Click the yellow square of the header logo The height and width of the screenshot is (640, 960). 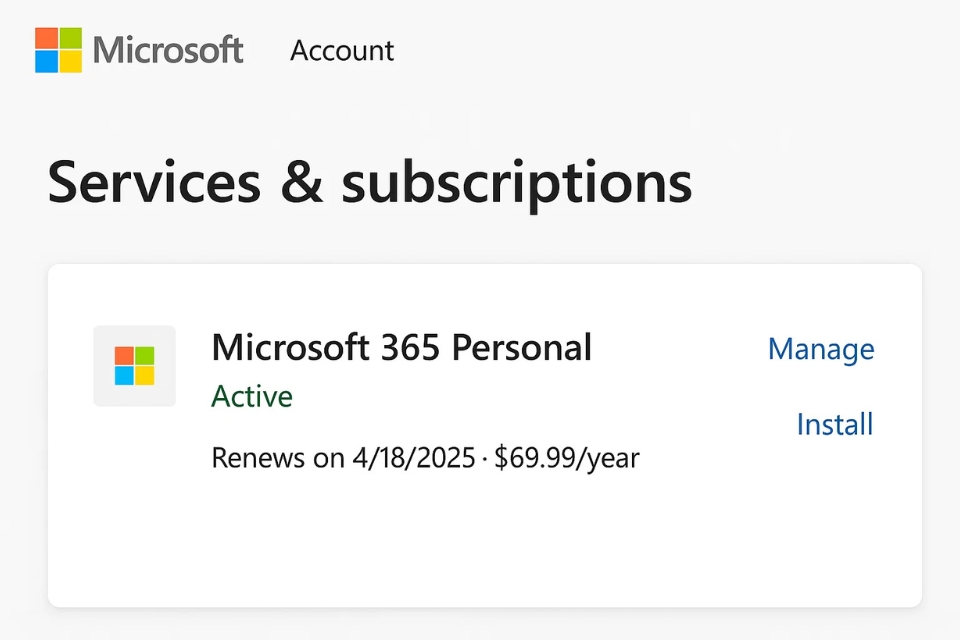click(x=70, y=62)
